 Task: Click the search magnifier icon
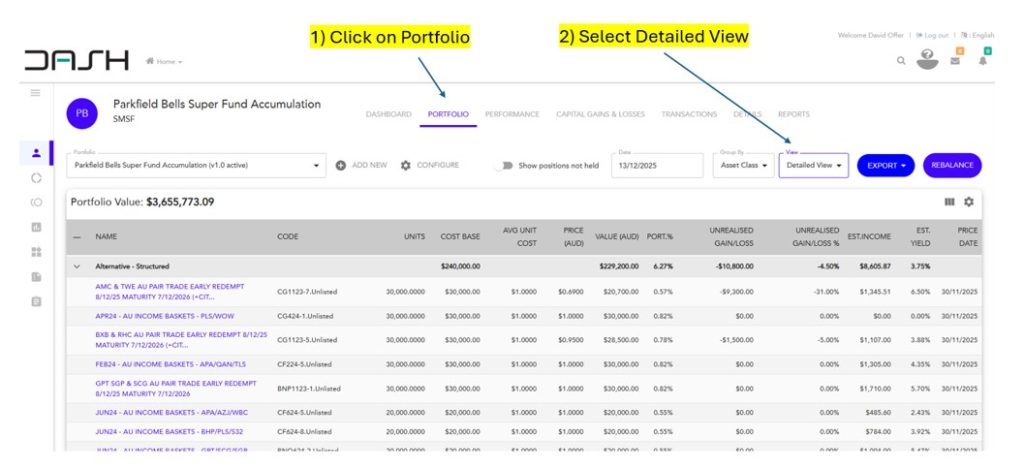click(x=901, y=61)
